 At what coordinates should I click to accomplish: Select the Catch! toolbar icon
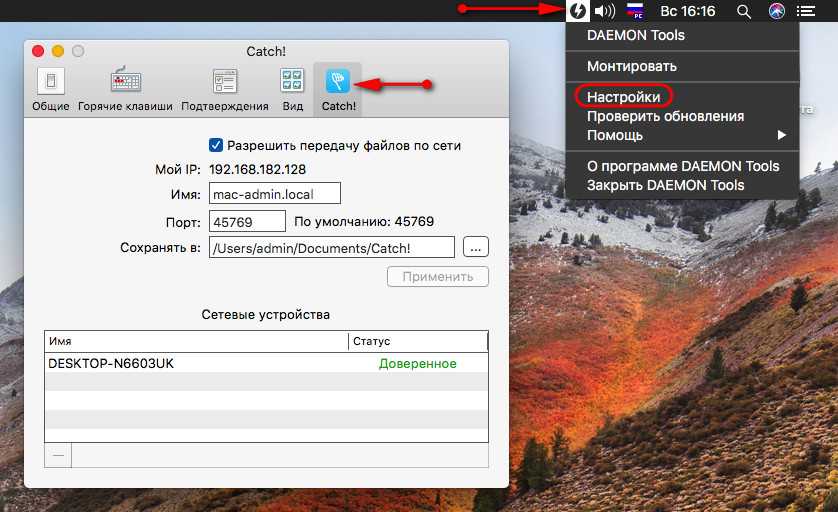tap(338, 88)
